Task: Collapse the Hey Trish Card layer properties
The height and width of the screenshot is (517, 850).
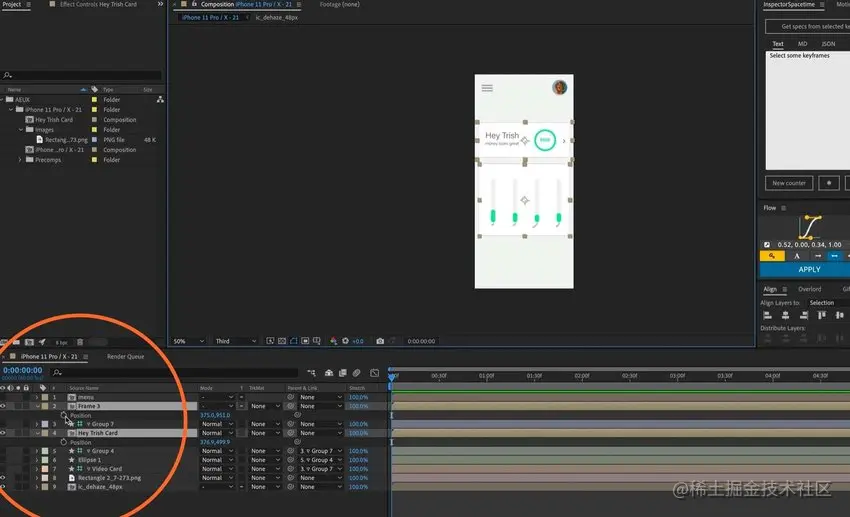Action: coord(37,433)
